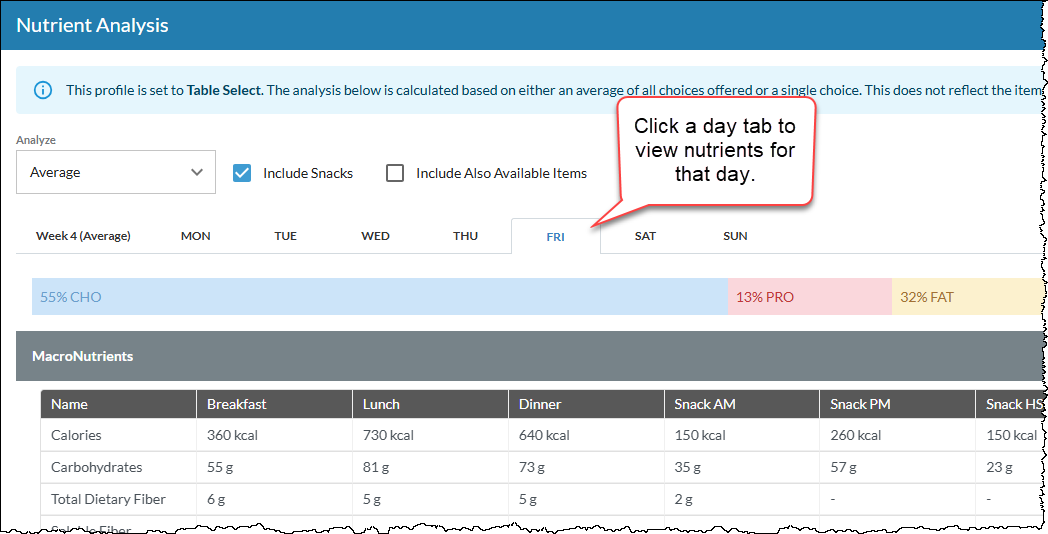Click the blue info icon in the banner
Screen dimensions: 1048x534
[x=43, y=90]
